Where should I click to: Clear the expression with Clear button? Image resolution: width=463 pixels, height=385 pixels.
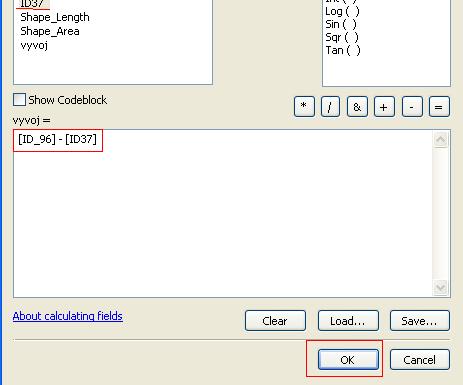(x=275, y=321)
